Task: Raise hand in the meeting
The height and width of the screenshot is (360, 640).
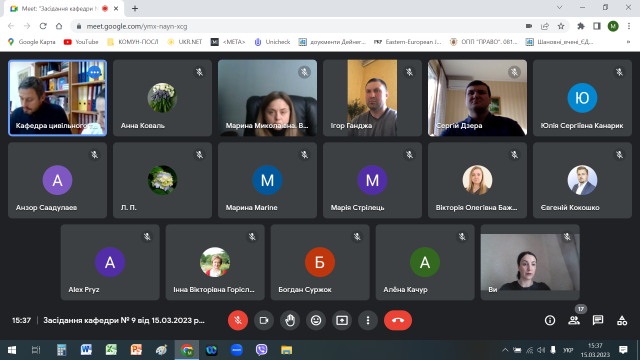Action: coord(290,320)
